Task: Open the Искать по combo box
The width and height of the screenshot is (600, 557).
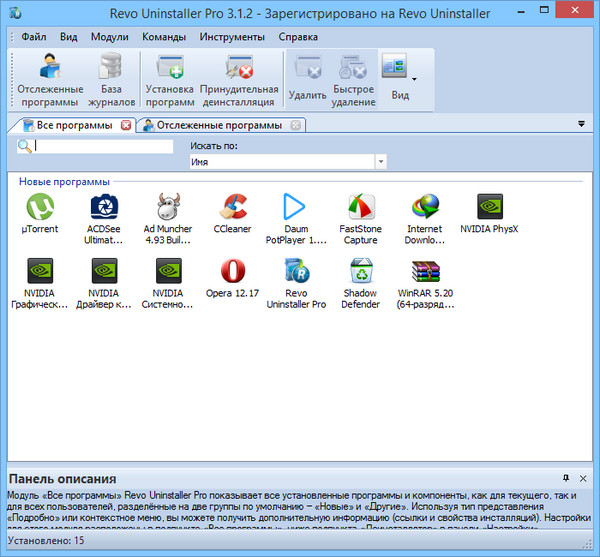Action: coord(288,161)
